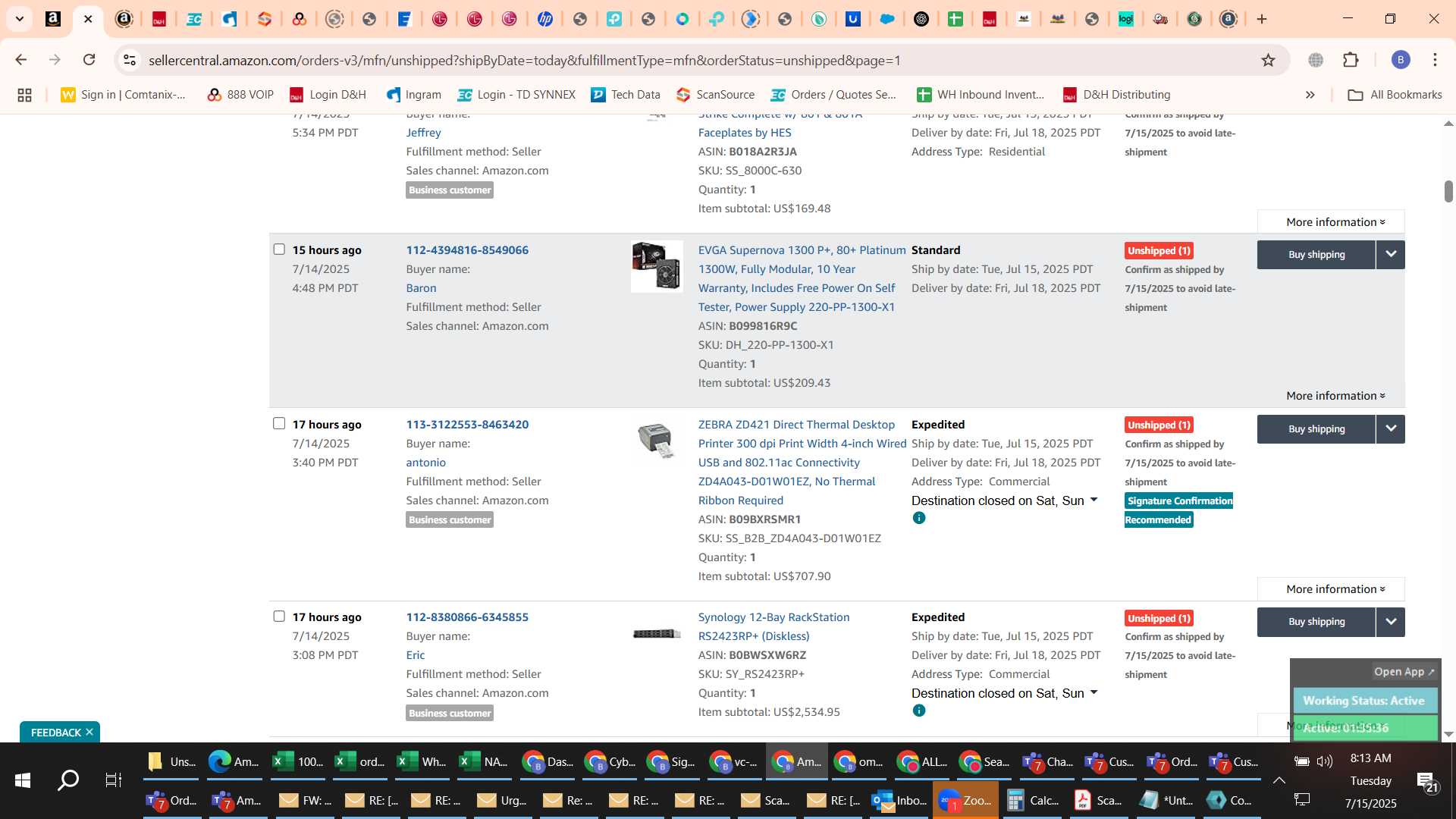Select checkbox for order 112-4394816-8549066
Screen dimensions: 1456x819
pyautogui.click(x=279, y=249)
